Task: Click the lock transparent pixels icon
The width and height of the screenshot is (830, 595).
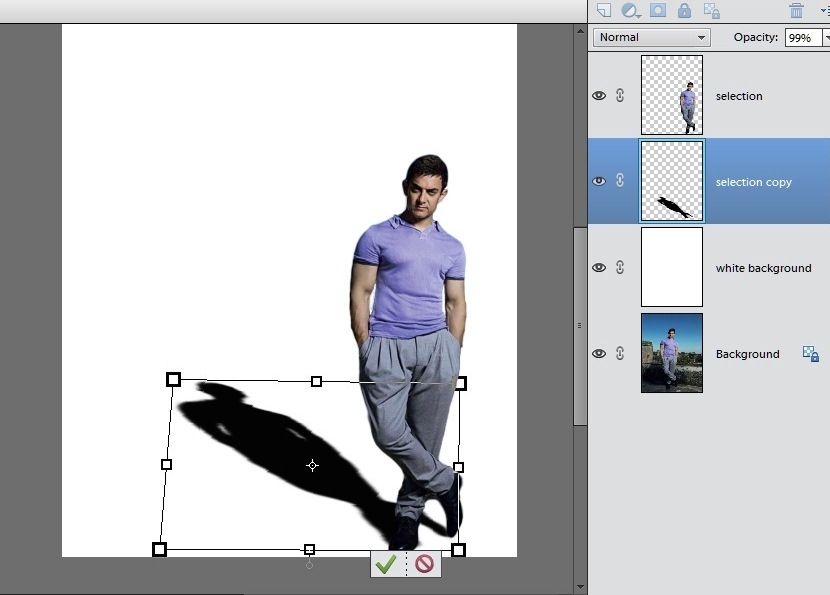Action: 712,11
